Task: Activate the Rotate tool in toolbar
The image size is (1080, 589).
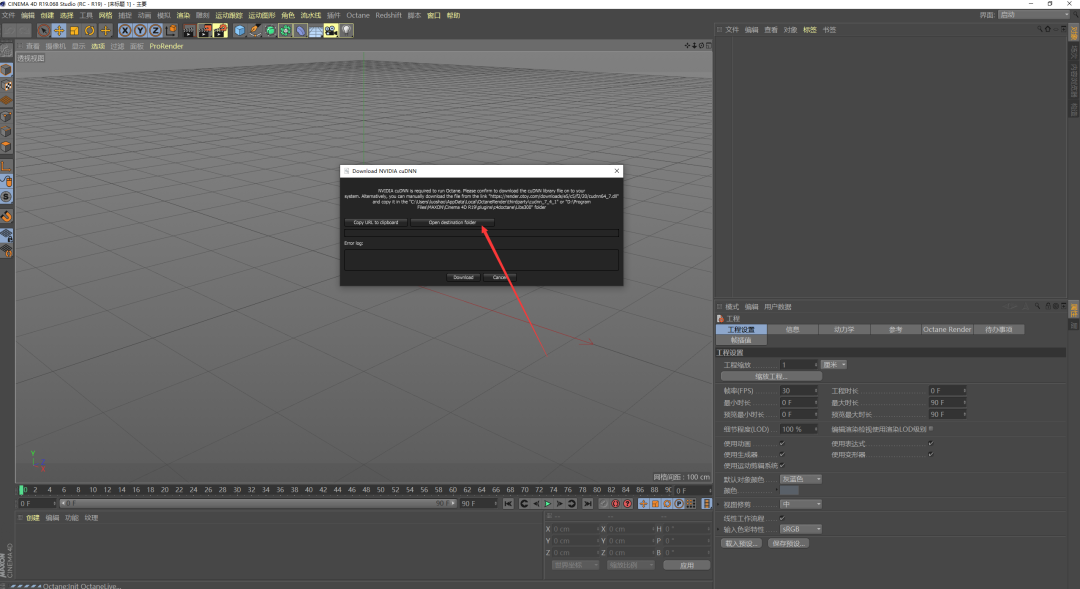Action: (90, 30)
